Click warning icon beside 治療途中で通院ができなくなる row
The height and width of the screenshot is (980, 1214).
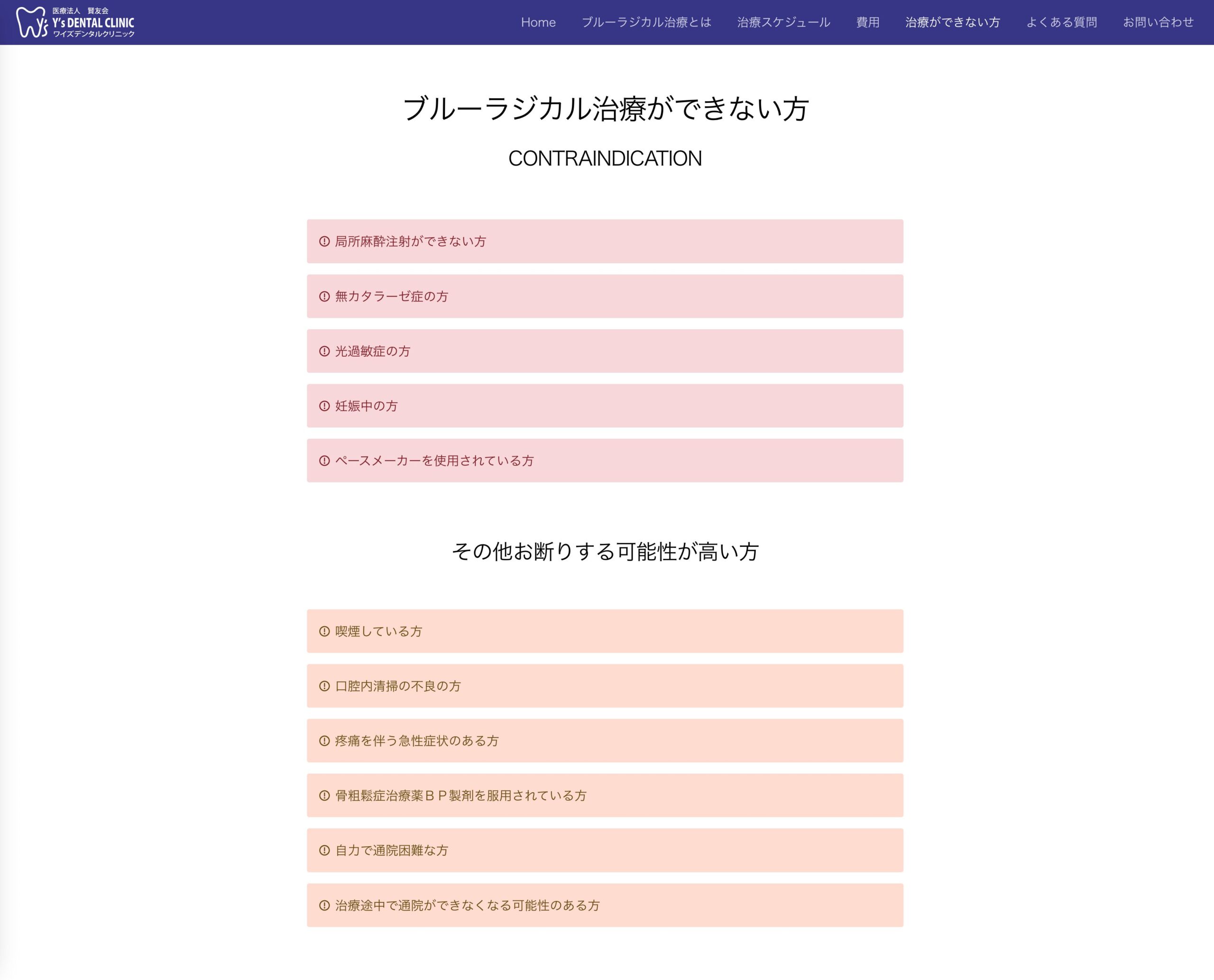(324, 906)
